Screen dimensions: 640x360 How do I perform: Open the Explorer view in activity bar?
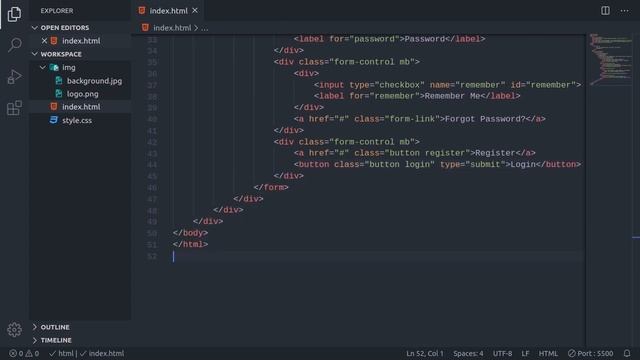(x=14, y=14)
